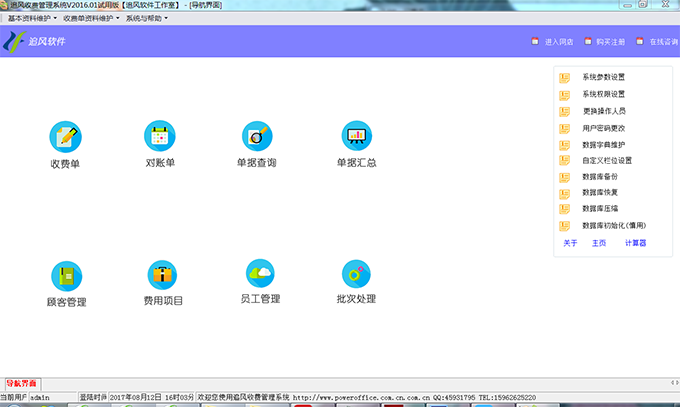This screenshot has height=407, width=680.
Task: Select 用户密码更改 text entry
Action: pyautogui.click(x=603, y=128)
